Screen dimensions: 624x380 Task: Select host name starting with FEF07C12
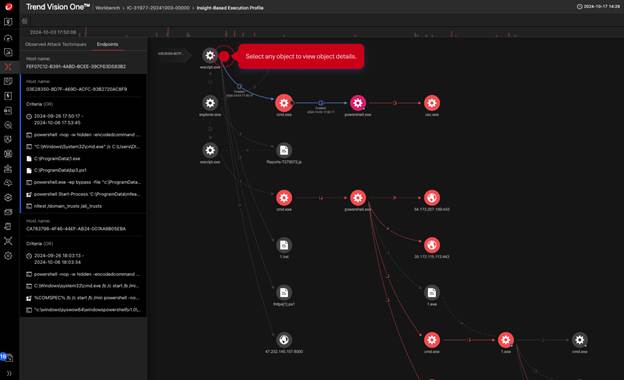(x=76, y=66)
